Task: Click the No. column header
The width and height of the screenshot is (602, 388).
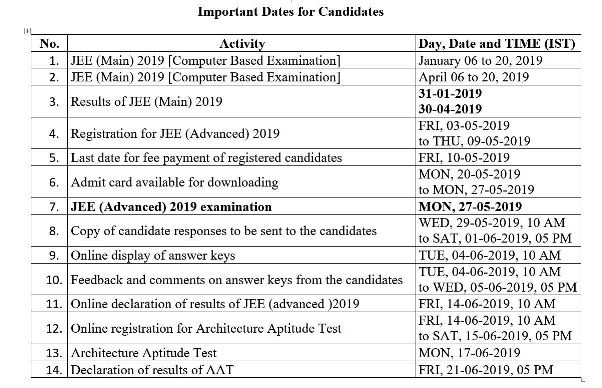Action: (50, 44)
